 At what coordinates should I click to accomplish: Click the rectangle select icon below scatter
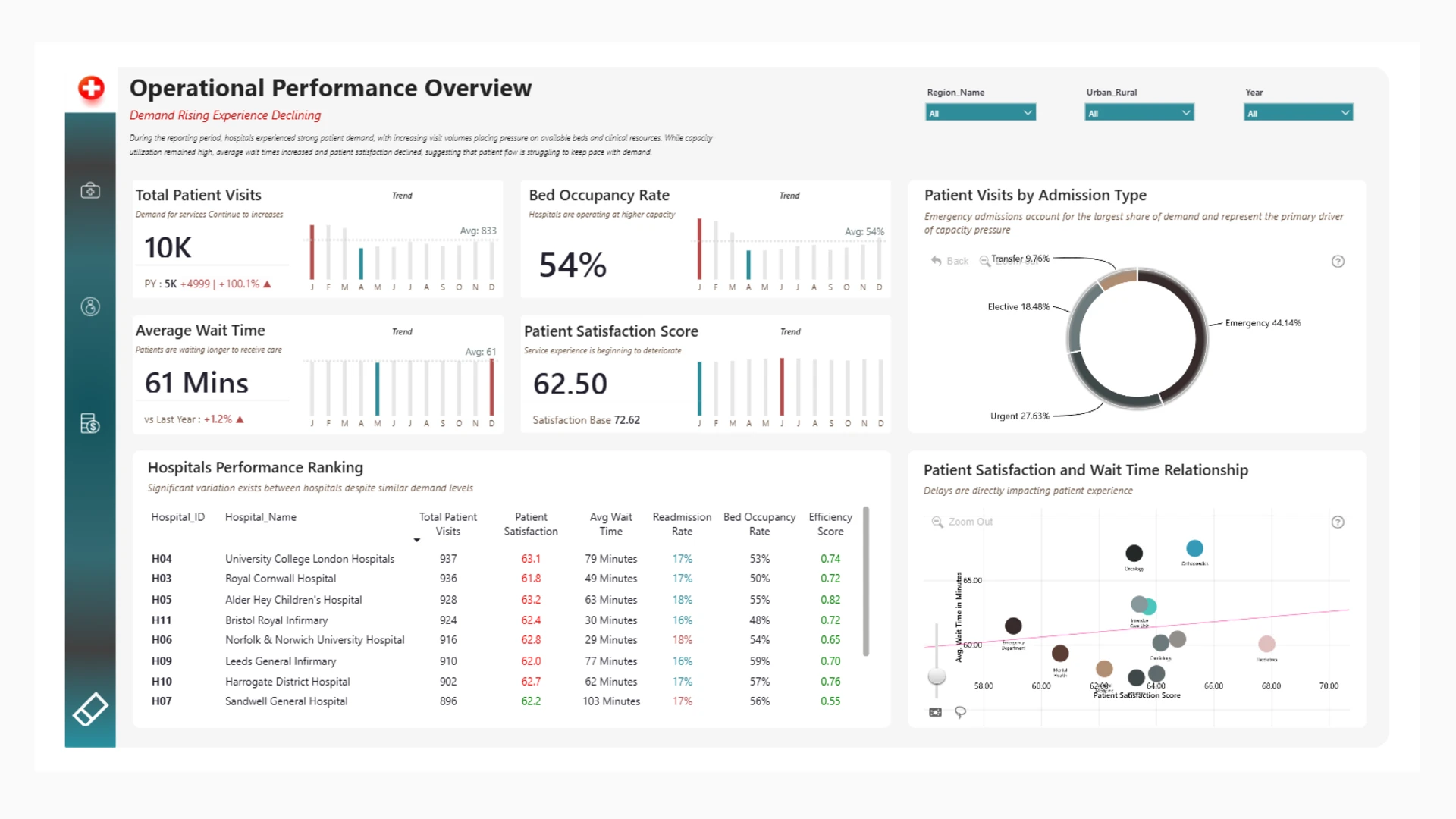coord(935,712)
